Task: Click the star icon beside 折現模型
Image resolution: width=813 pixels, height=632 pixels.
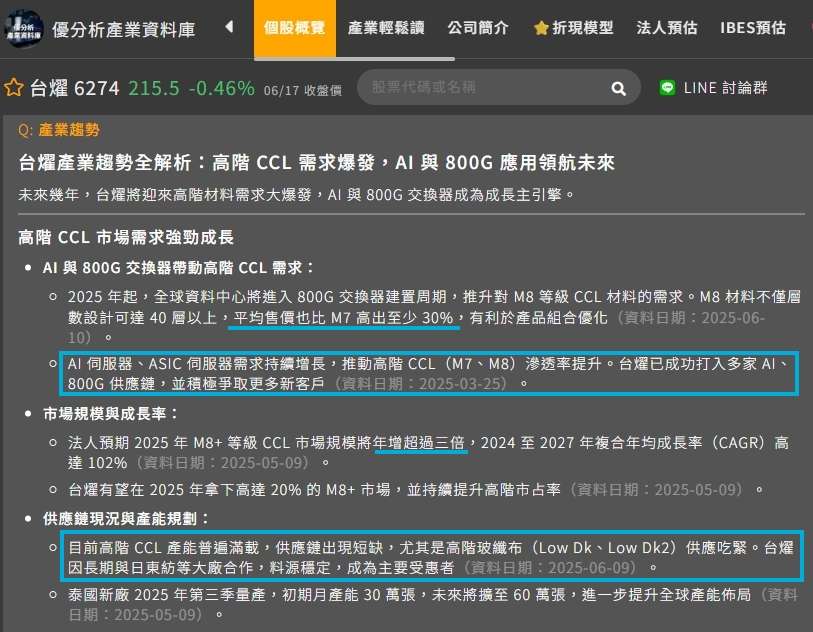Action: (541, 28)
